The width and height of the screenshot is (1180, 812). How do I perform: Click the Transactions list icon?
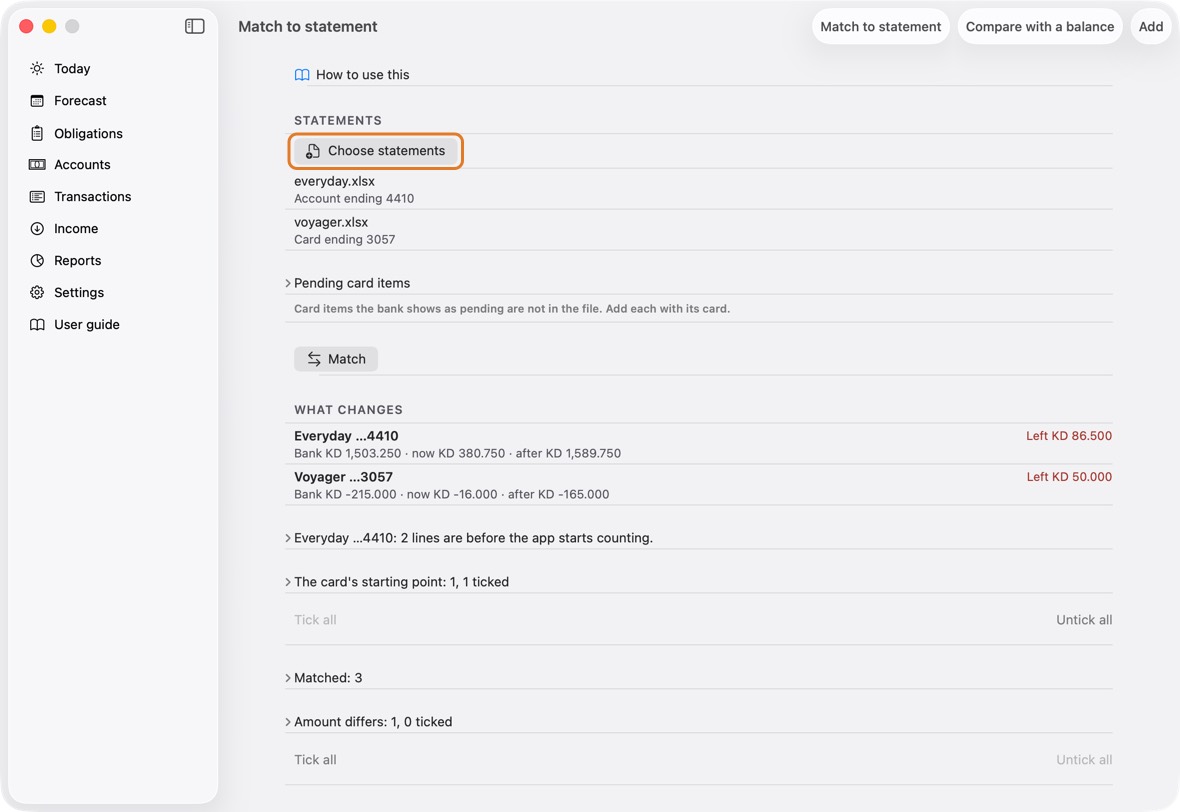coord(37,196)
